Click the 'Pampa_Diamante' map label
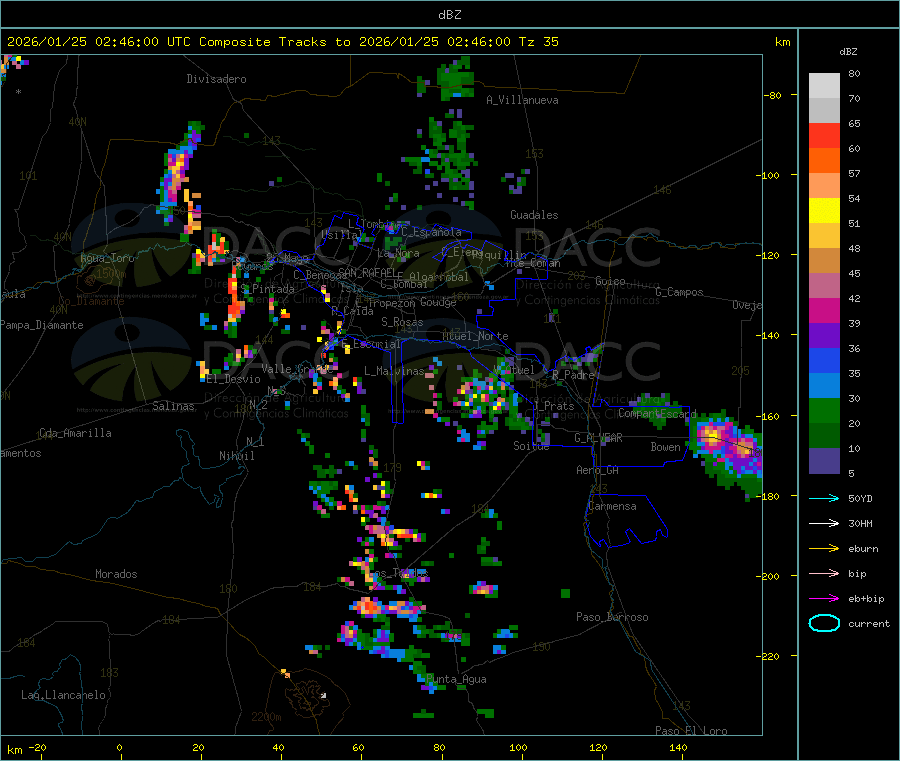Screen dimensions: 900x761 42,325
